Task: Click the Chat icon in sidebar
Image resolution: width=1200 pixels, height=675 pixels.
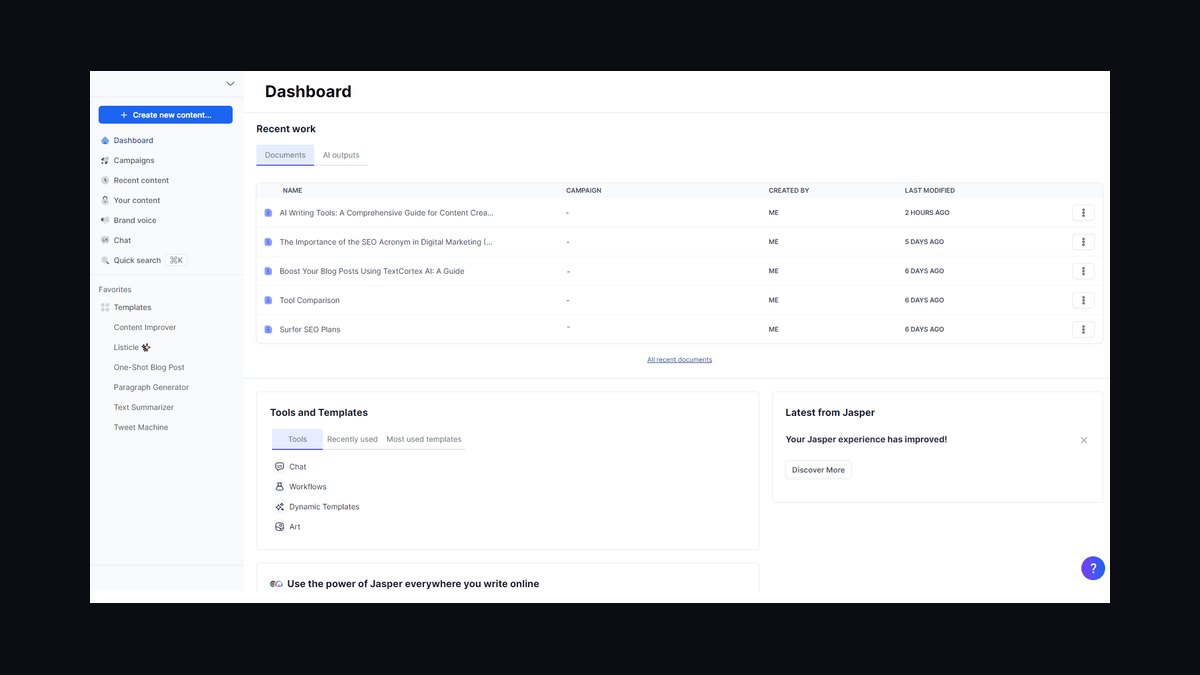Action: (105, 241)
